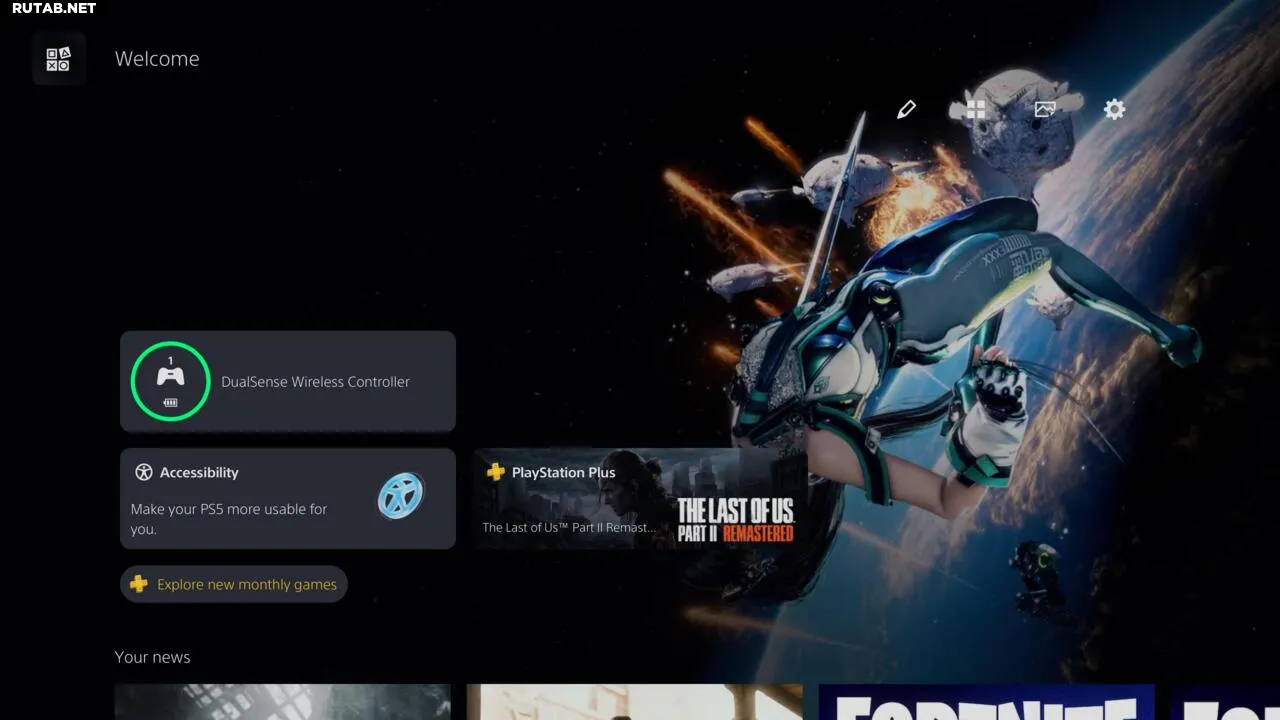Click the small accessibility icon beside the title
Viewport: 1280px width, 720px height.
tap(144, 472)
